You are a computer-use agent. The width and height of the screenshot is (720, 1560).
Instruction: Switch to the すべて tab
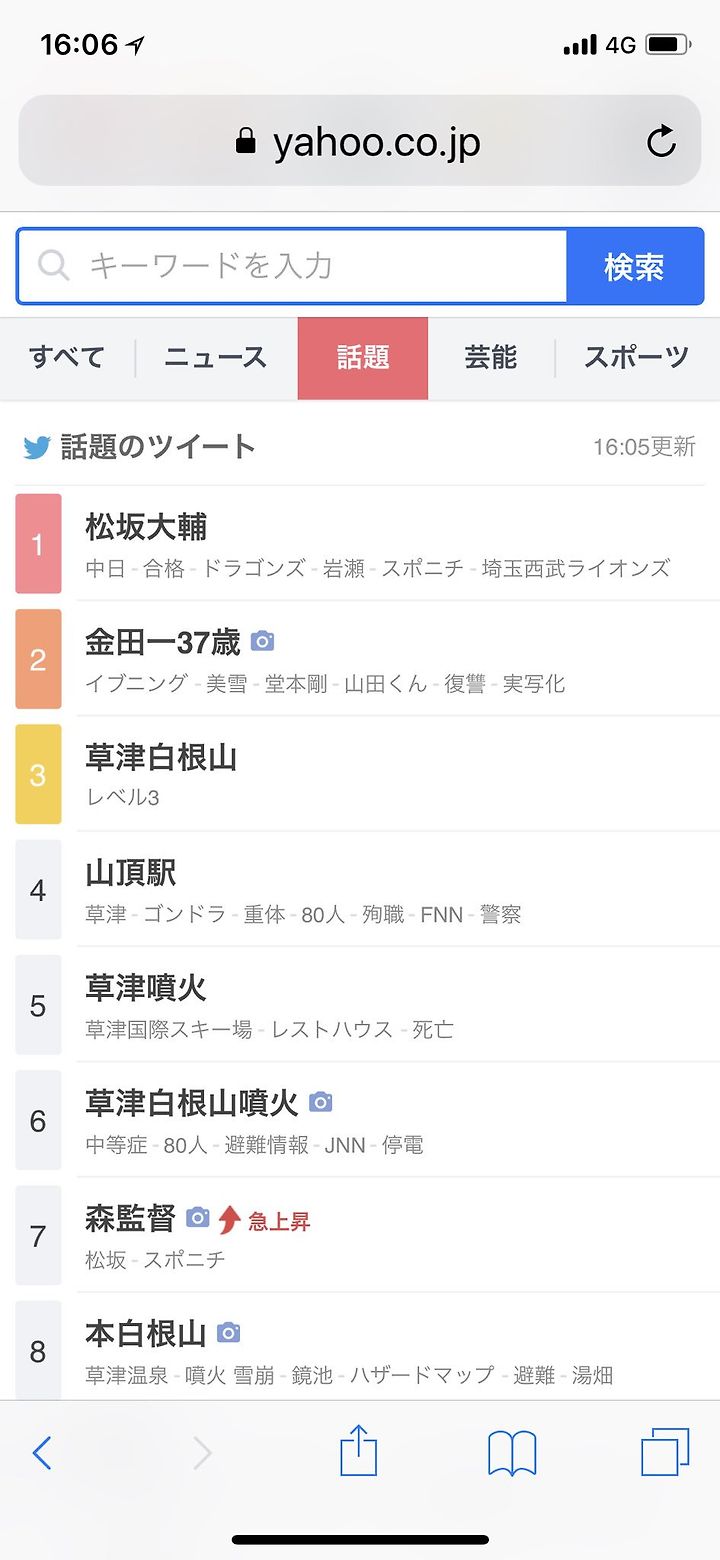(x=67, y=358)
